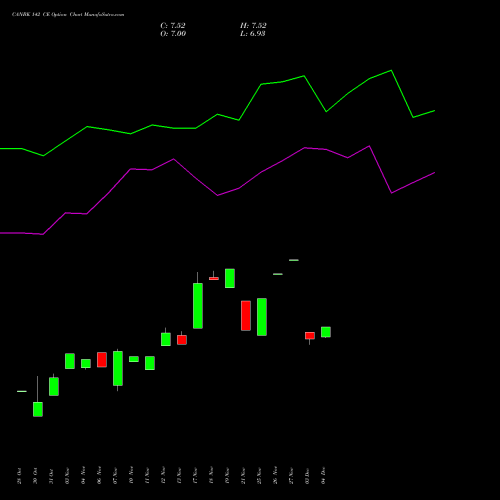The height and width of the screenshot is (500, 500).
Task: Click the tall green candlestick above 25 Nov
Action: pyautogui.click(x=262, y=317)
